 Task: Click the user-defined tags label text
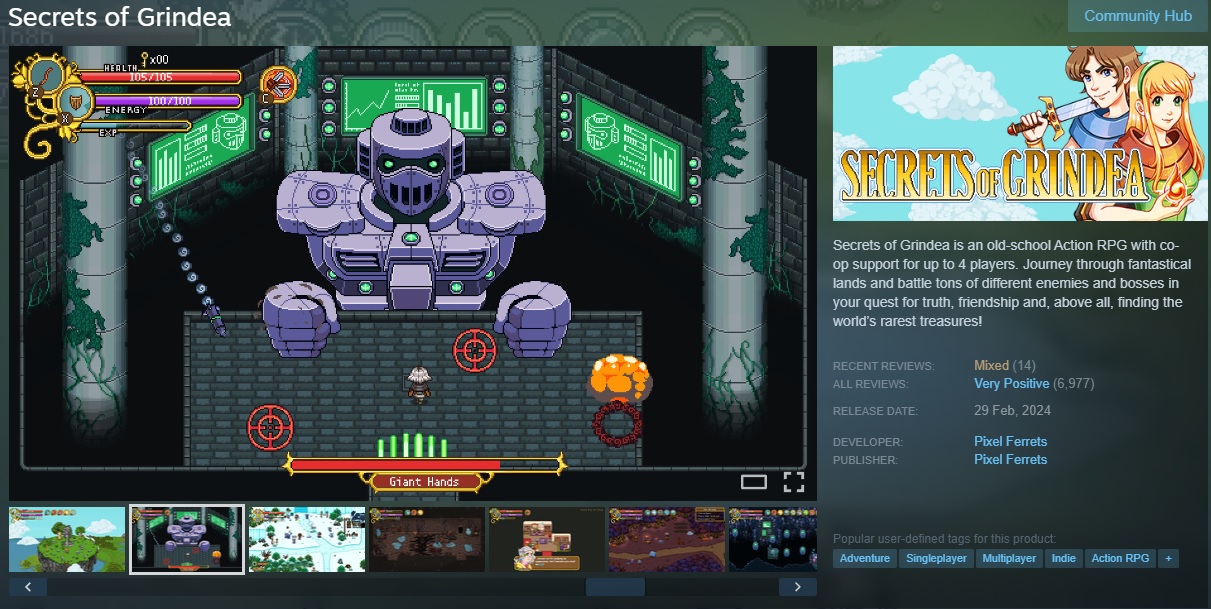(x=944, y=539)
